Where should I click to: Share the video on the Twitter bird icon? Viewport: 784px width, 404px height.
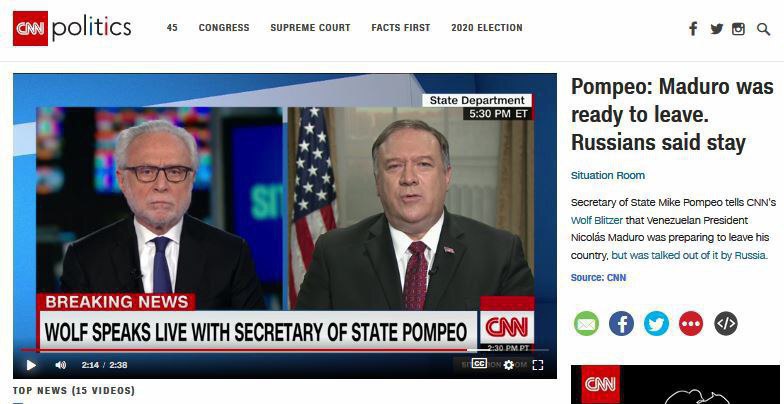click(656, 324)
